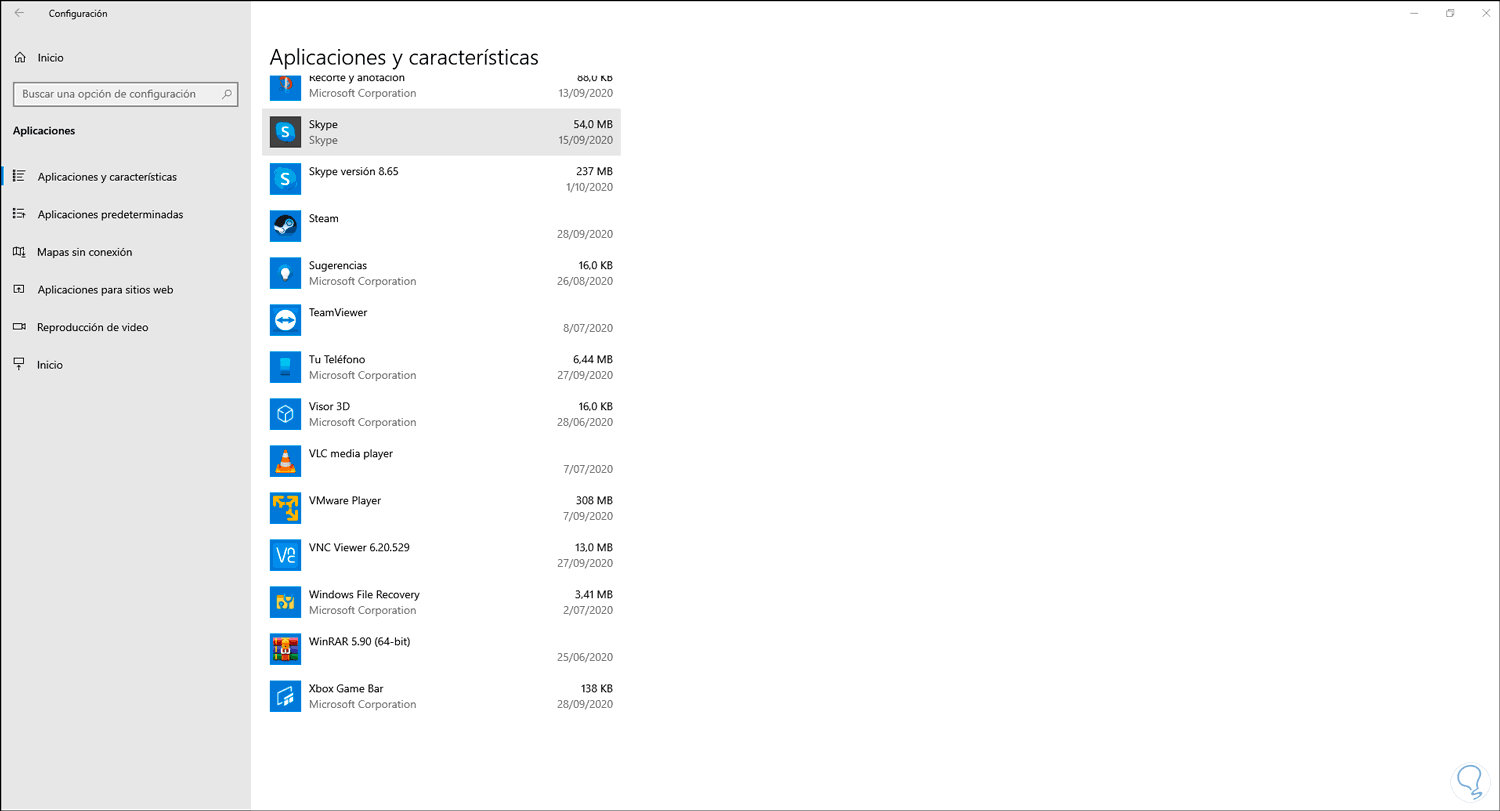Screen dimensions: 1500x811
Task: Click the WinRAR app icon
Action: pos(285,649)
